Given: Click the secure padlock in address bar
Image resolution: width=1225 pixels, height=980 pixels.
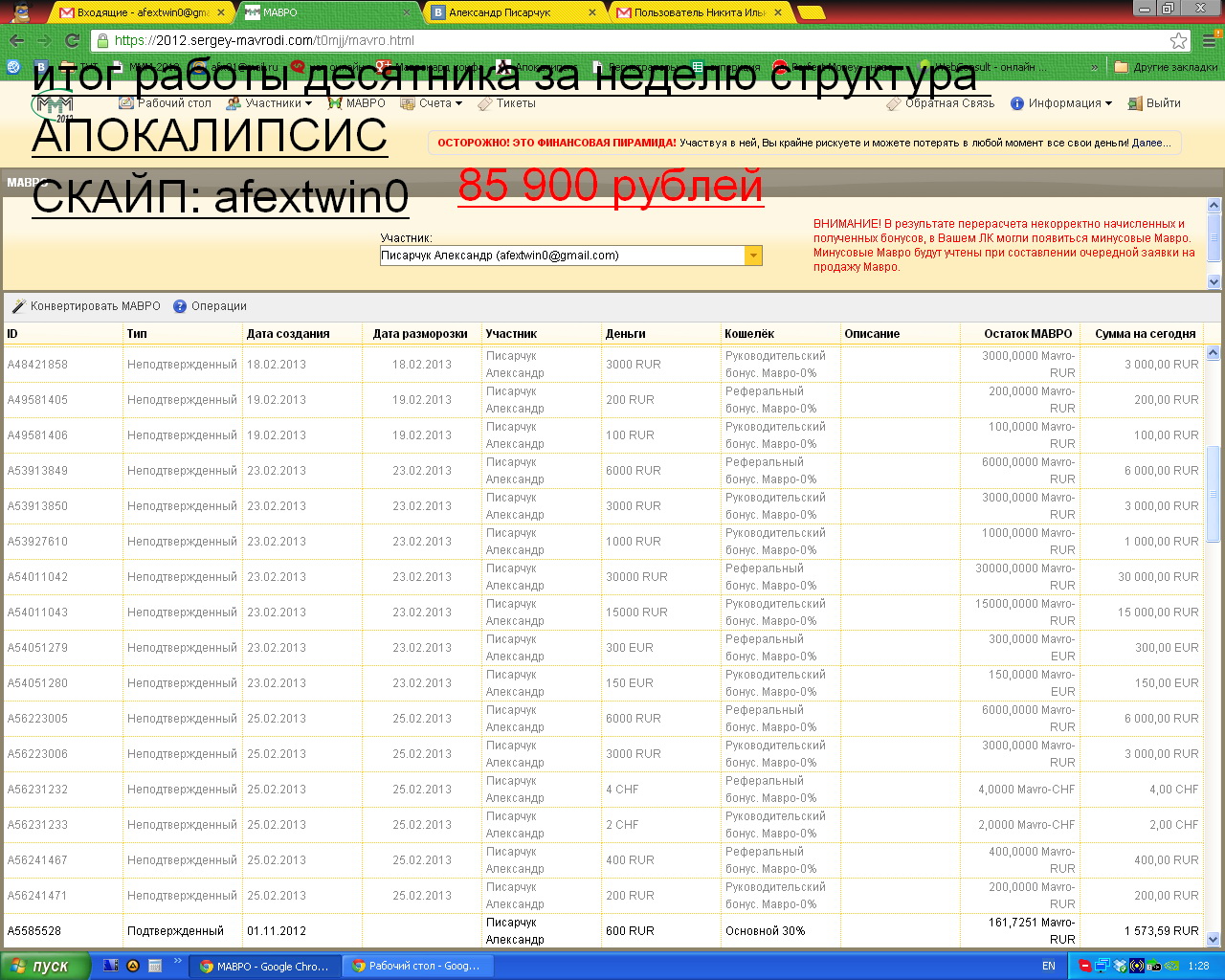Looking at the screenshot, I should point(102,40).
